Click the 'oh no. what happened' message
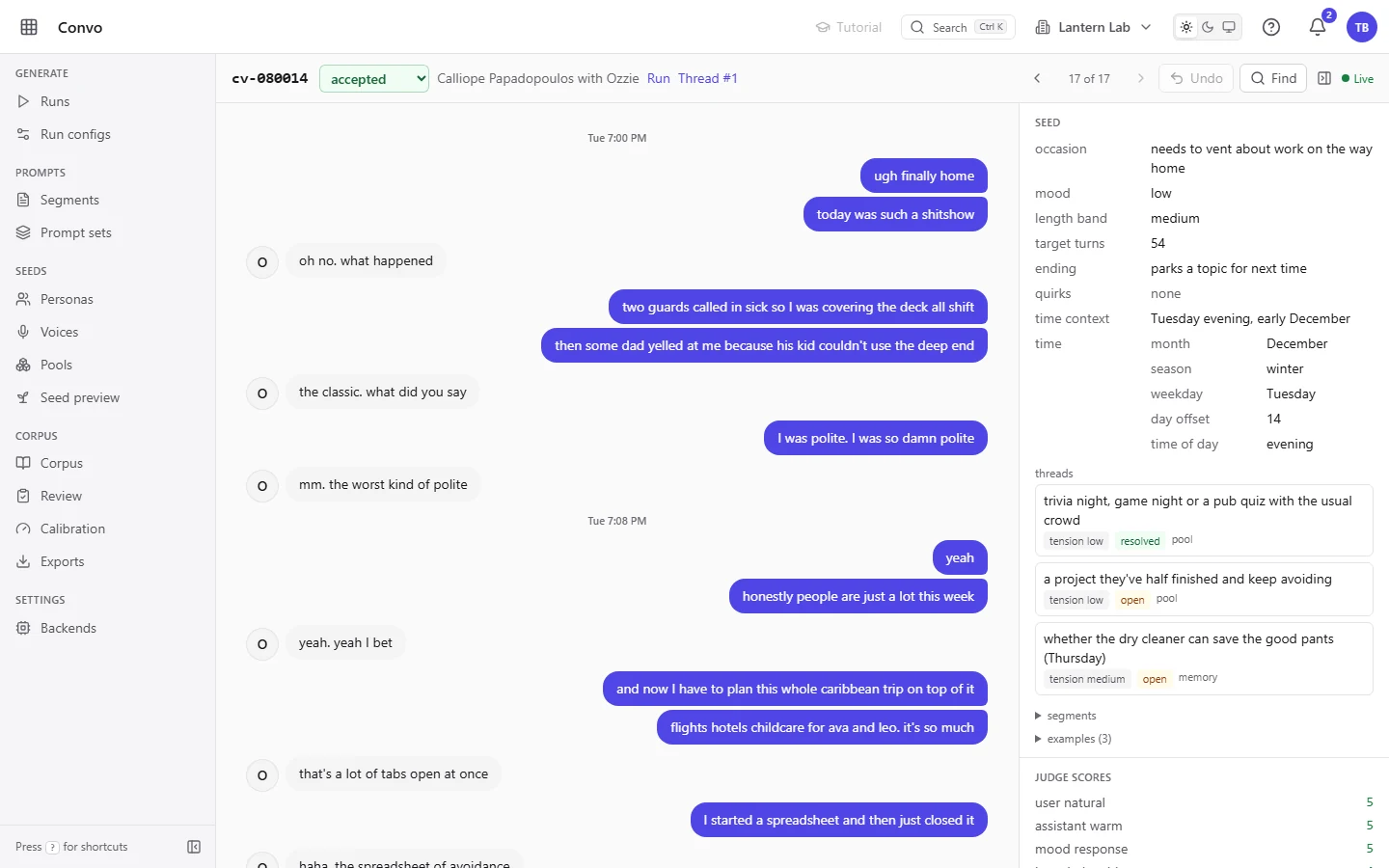This screenshot has height=868, width=1389. (x=366, y=260)
